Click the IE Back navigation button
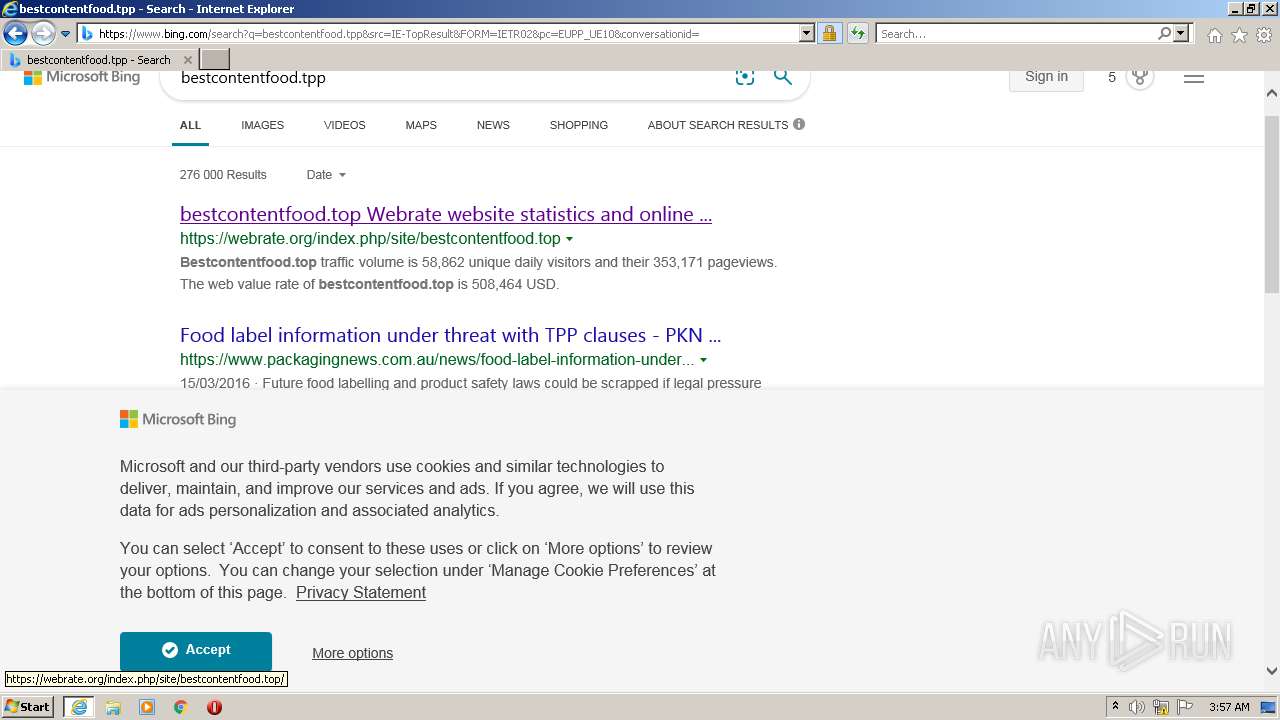The height and width of the screenshot is (720, 1280). (x=15, y=34)
